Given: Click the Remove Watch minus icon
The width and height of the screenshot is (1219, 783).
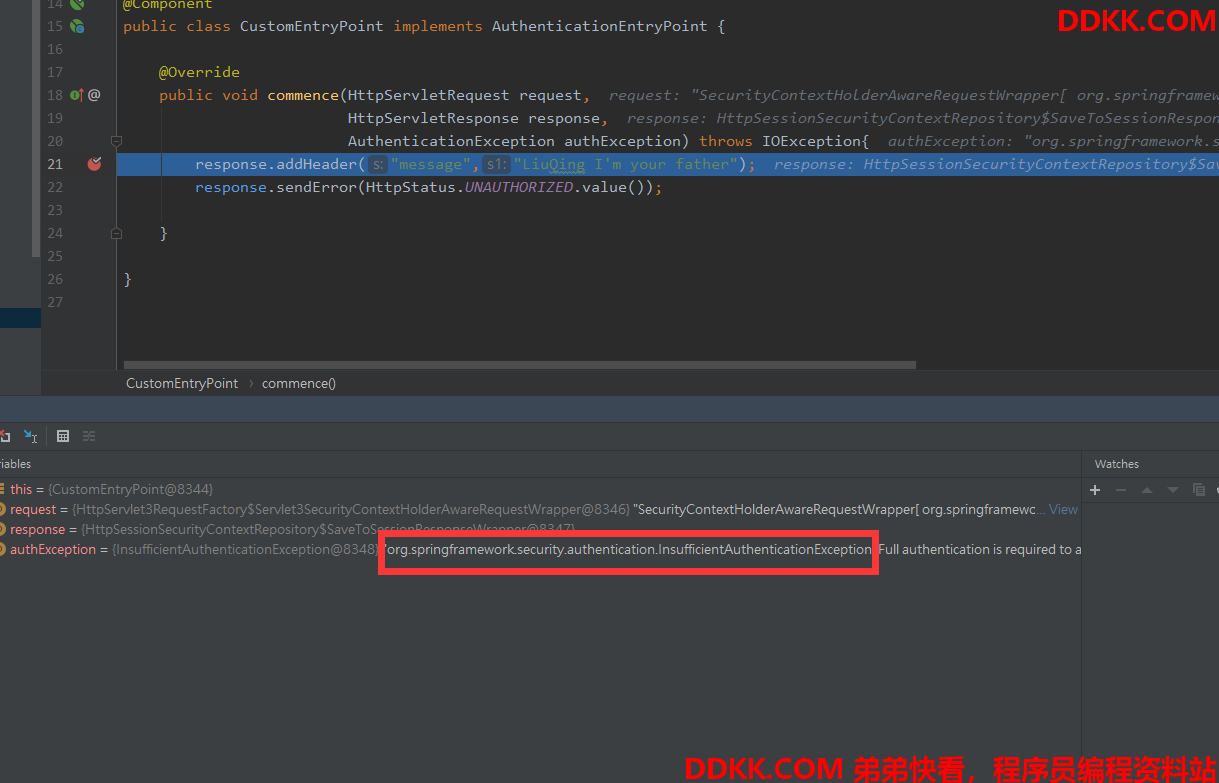Looking at the screenshot, I should point(1121,490).
